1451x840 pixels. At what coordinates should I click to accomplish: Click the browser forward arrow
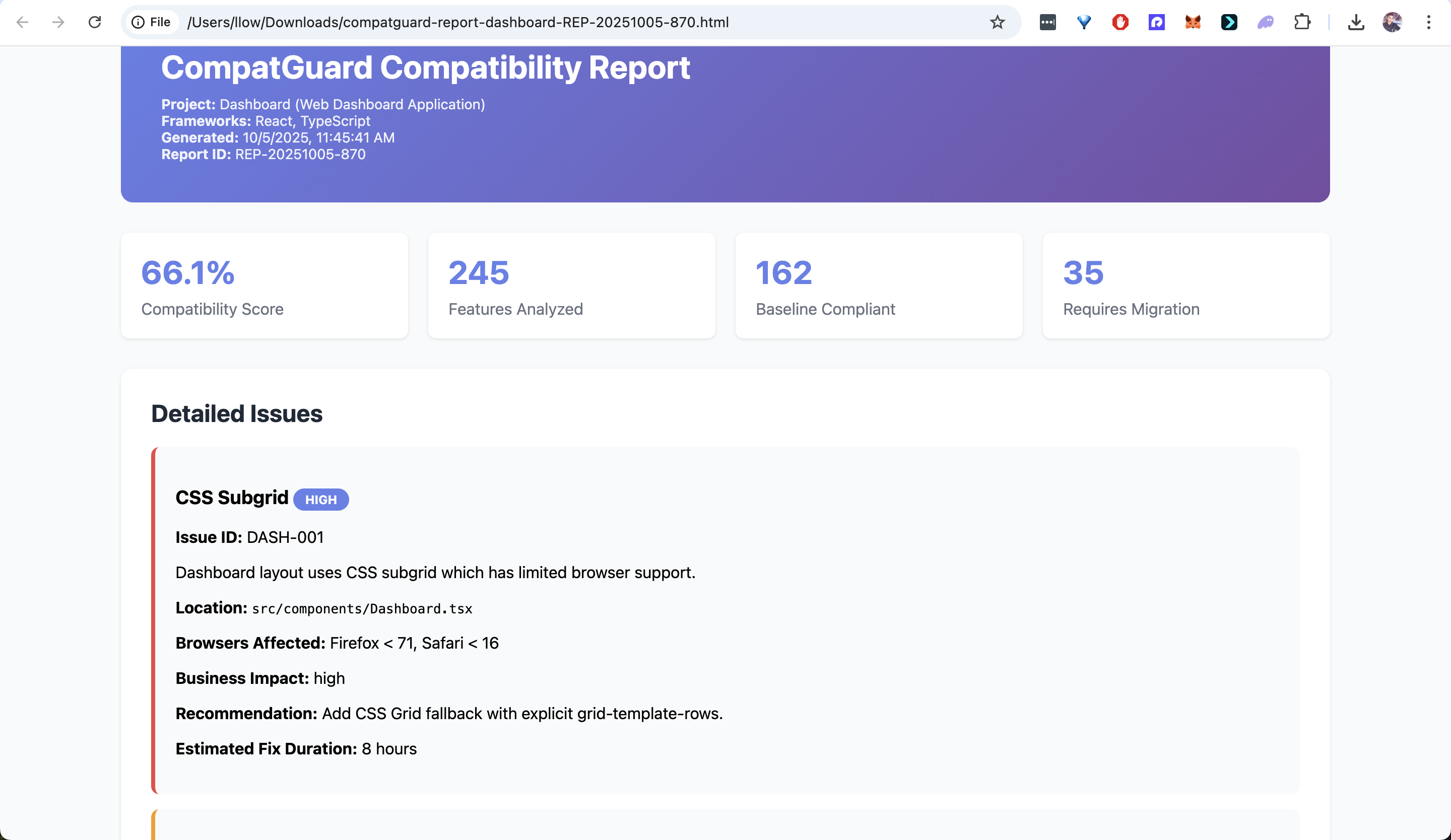pos(58,23)
